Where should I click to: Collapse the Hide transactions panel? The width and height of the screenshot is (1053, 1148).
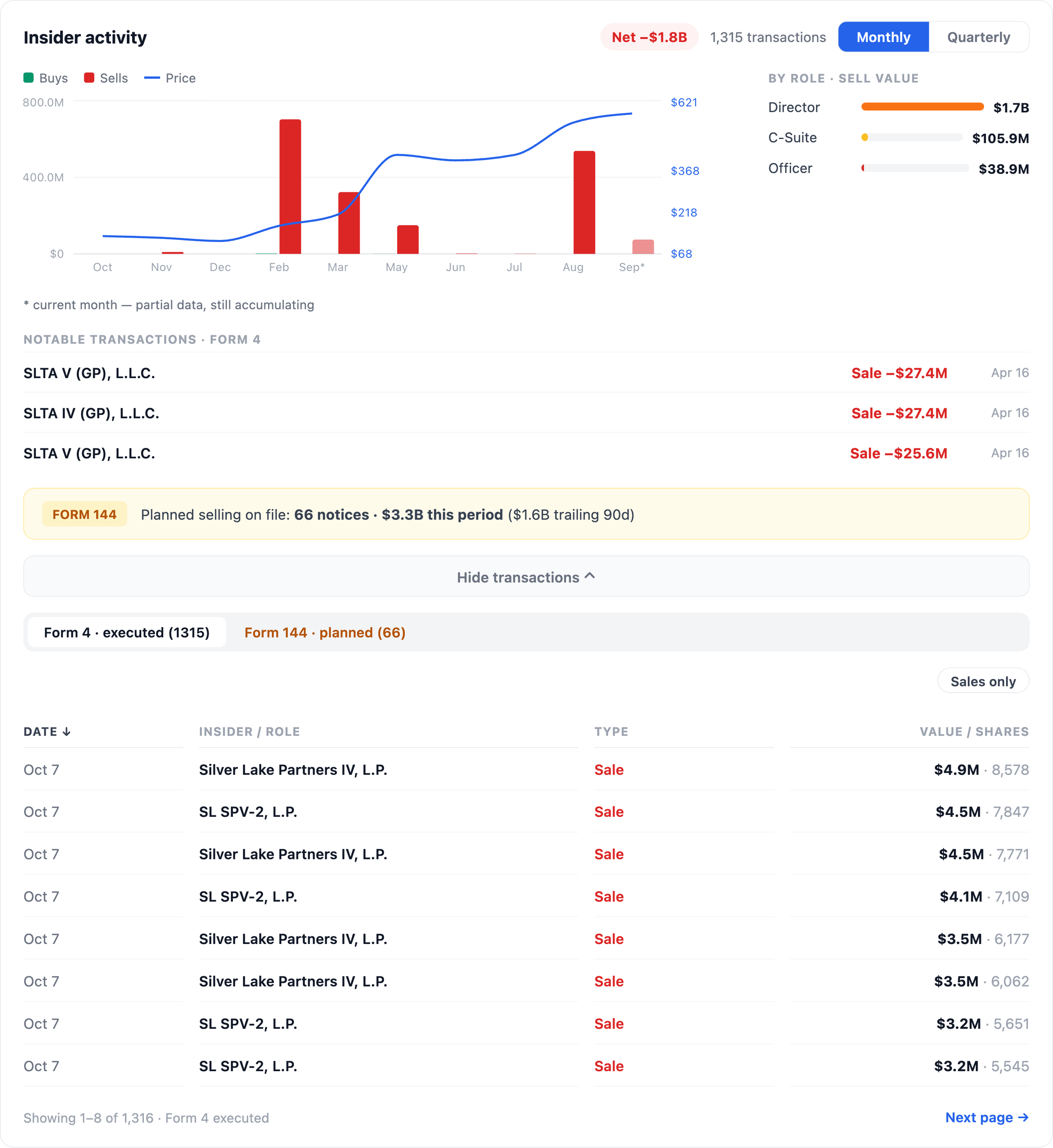(x=526, y=576)
